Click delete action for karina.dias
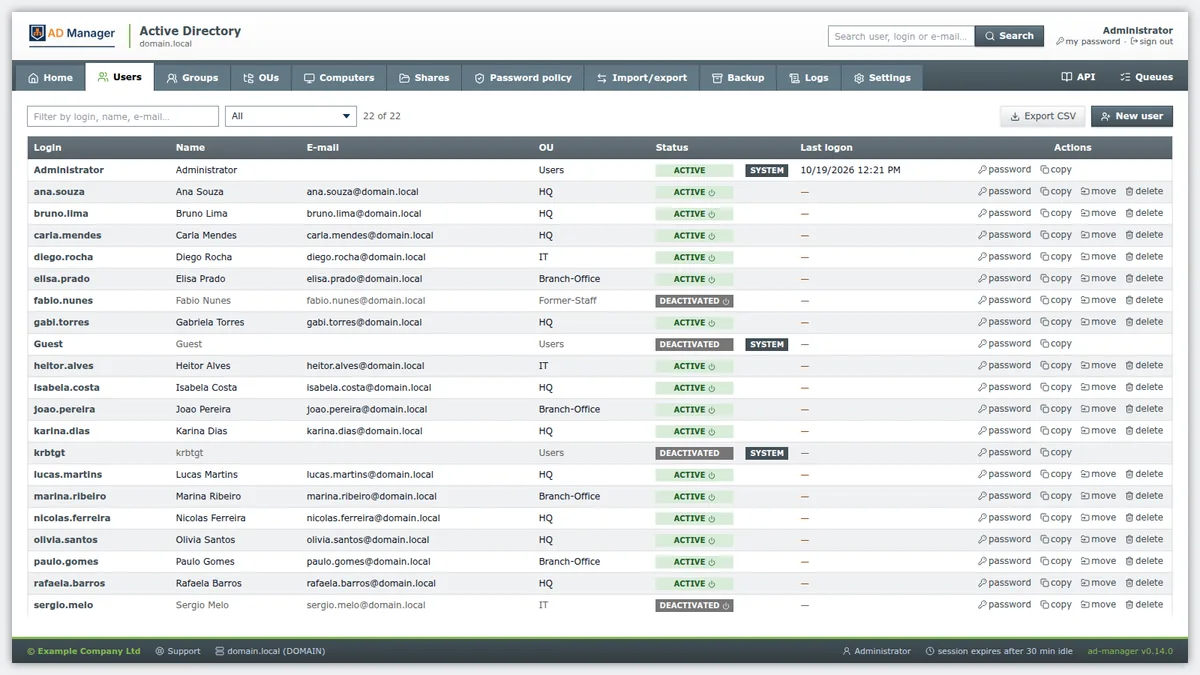The image size is (1200, 675). [1144, 431]
